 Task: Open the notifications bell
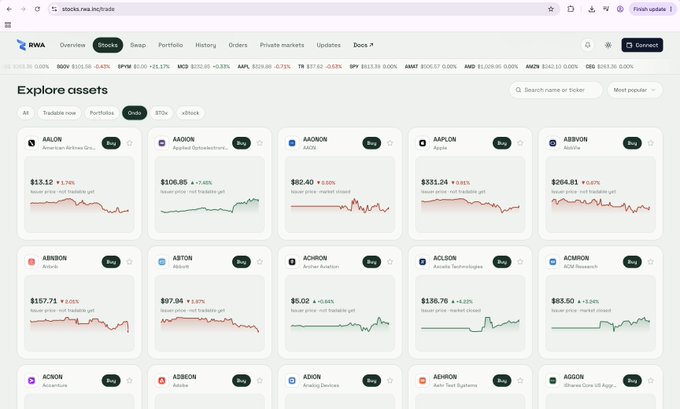click(587, 45)
